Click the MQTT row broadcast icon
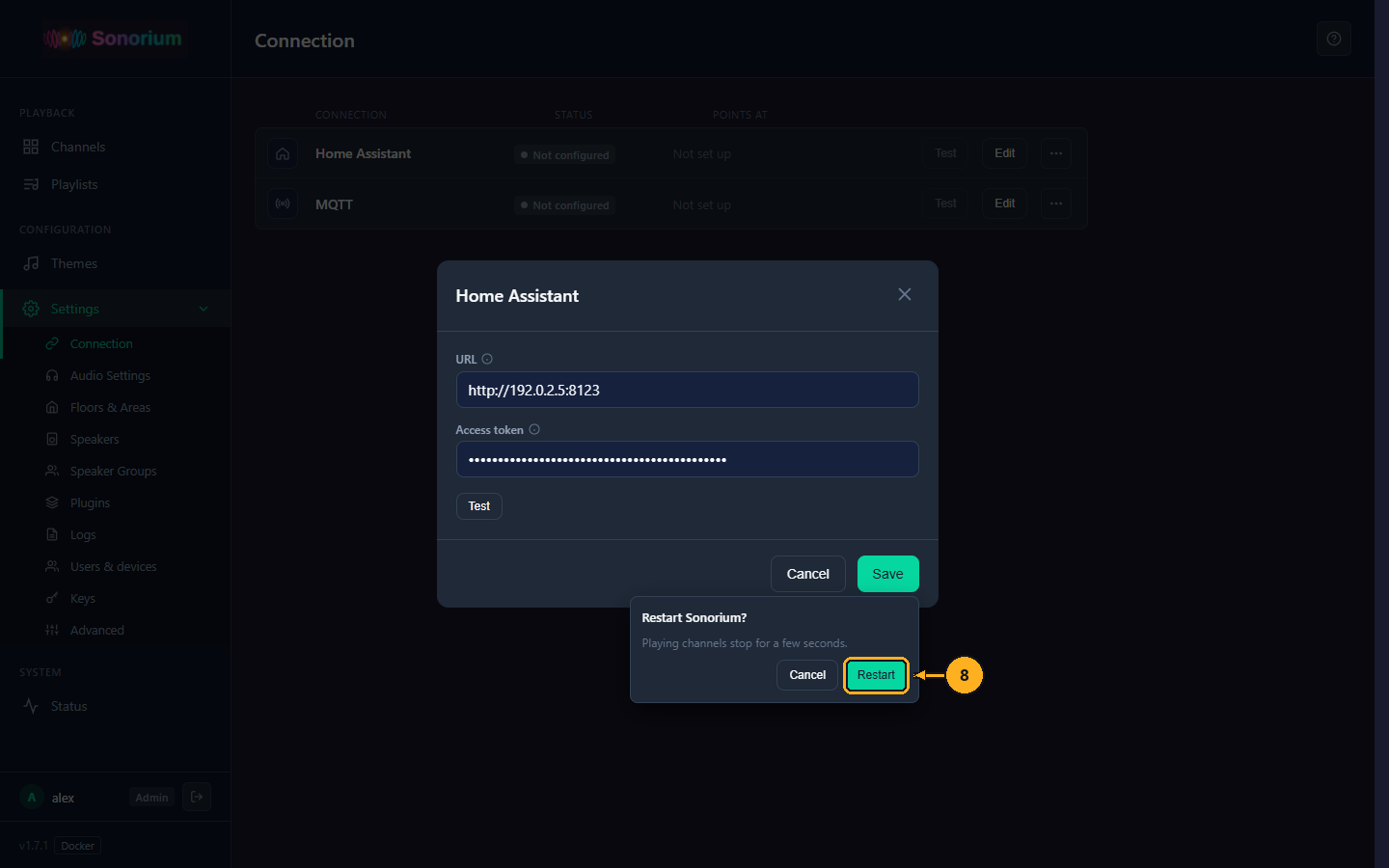The height and width of the screenshot is (868, 1389). click(x=283, y=203)
